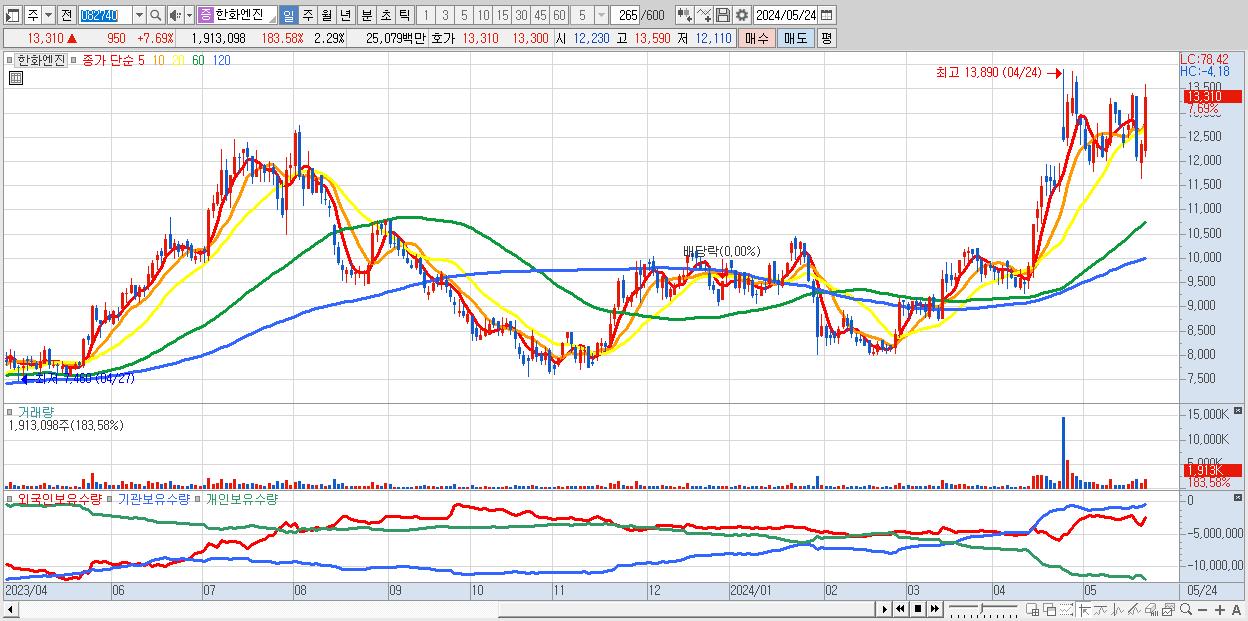
Task: Open stock search magnifier icon
Action: point(155,15)
